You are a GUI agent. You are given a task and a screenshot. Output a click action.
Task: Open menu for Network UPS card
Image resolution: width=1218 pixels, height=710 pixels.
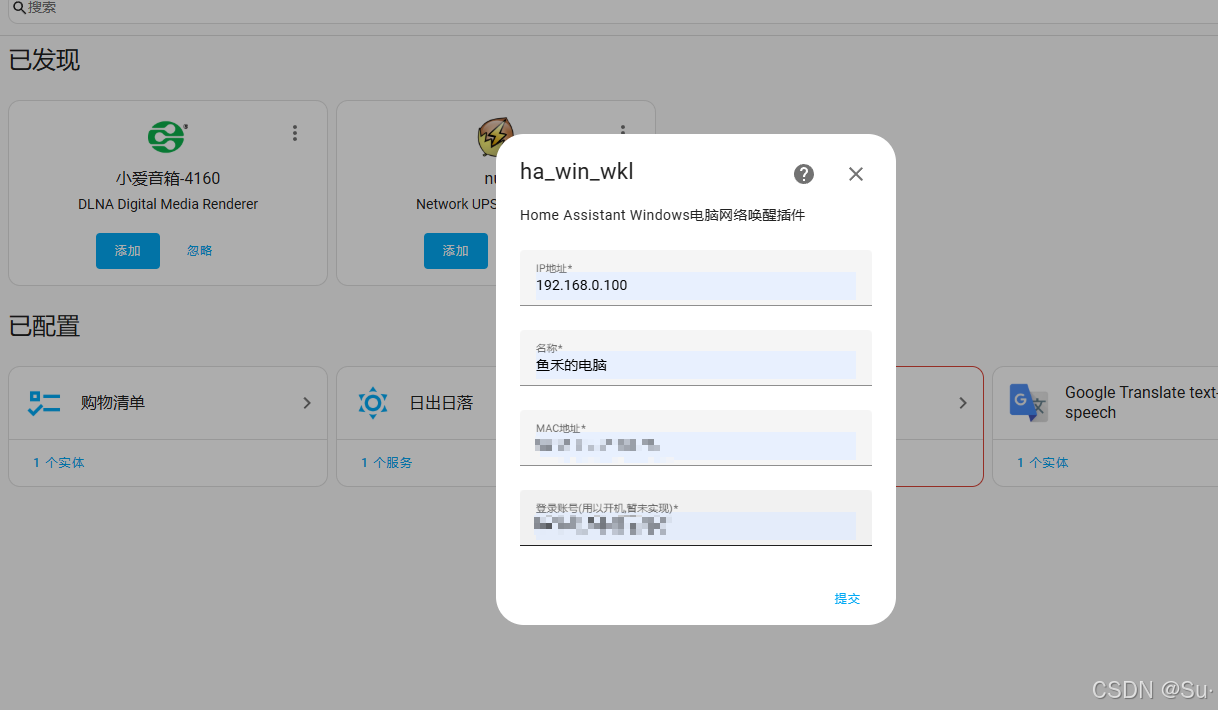tap(623, 131)
